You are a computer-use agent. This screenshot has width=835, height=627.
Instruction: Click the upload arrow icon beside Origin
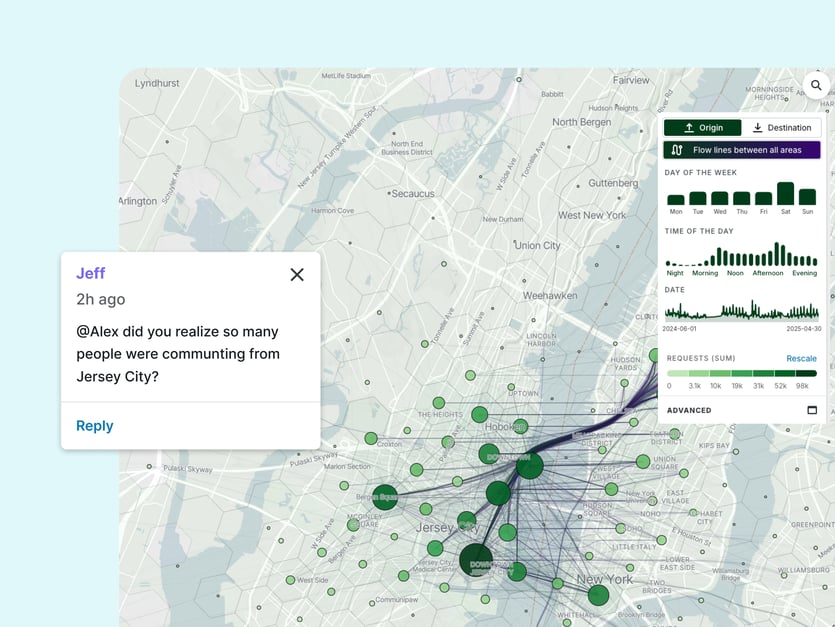click(689, 128)
